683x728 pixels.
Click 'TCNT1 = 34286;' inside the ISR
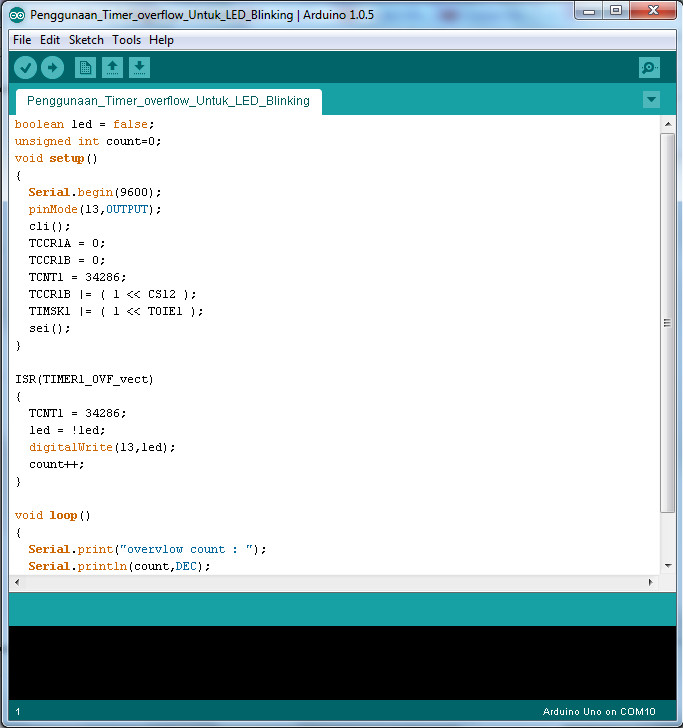point(77,413)
